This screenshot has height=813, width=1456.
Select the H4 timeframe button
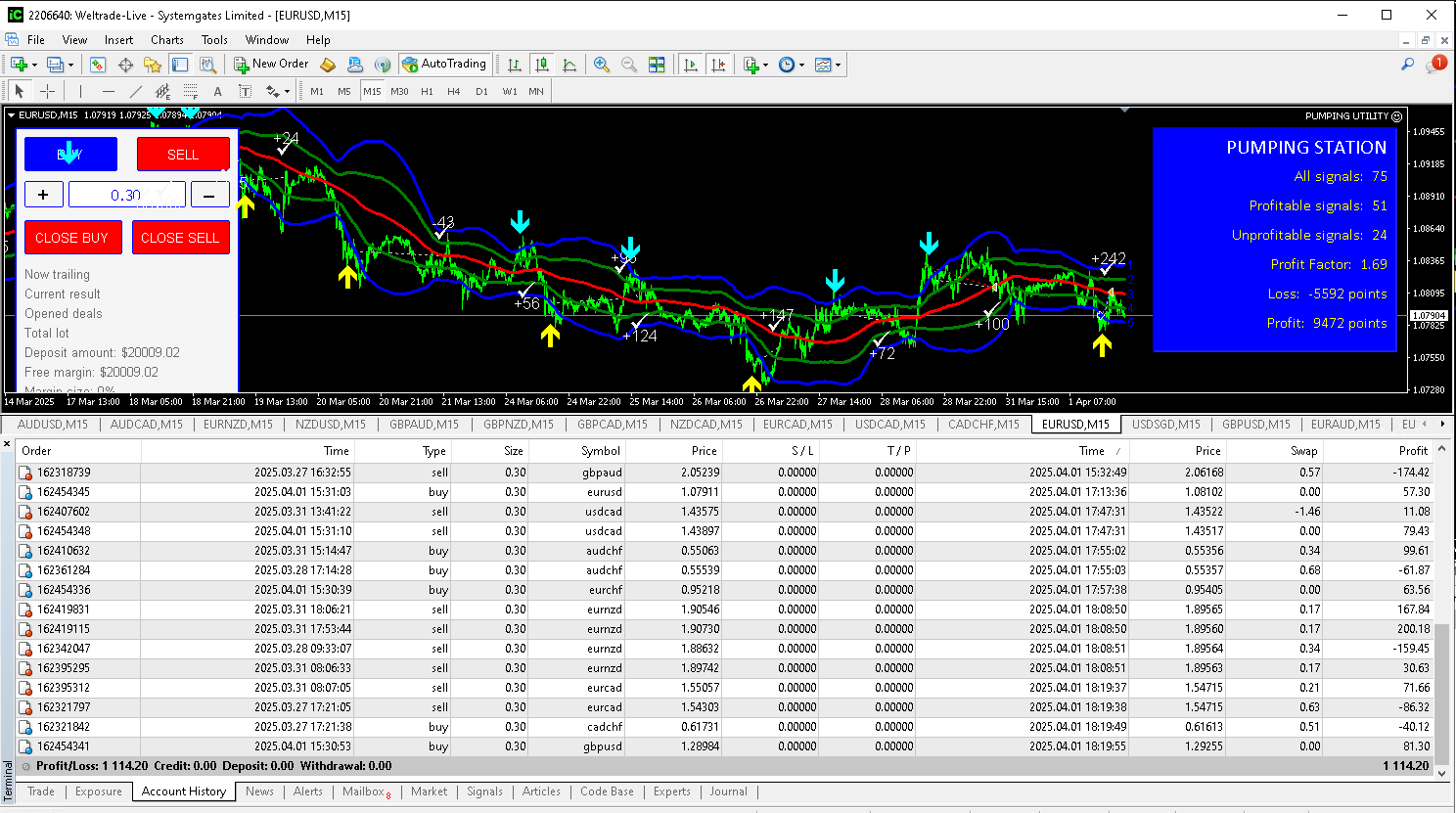[453, 91]
